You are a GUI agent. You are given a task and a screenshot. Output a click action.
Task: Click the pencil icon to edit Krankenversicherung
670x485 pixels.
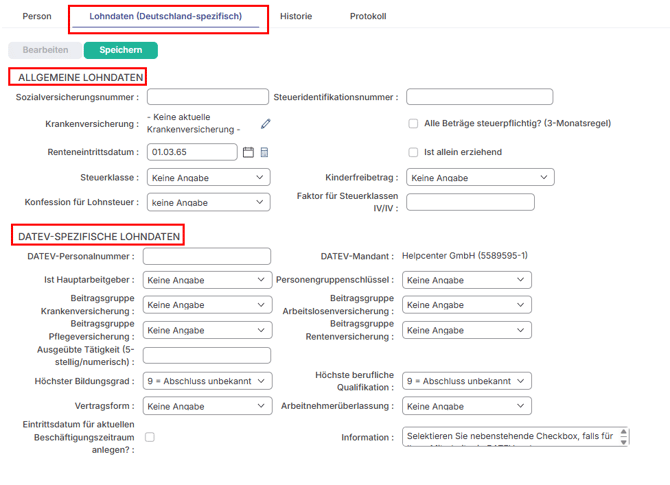pos(266,124)
